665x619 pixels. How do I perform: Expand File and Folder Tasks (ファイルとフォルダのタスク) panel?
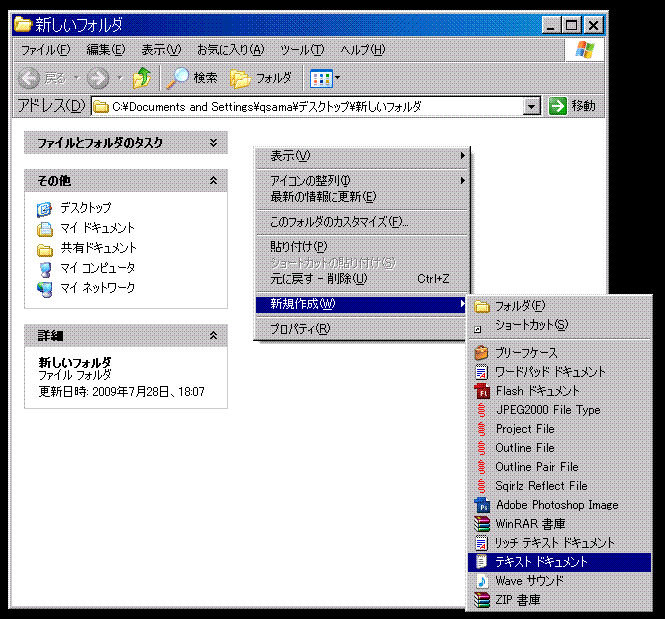coord(213,142)
